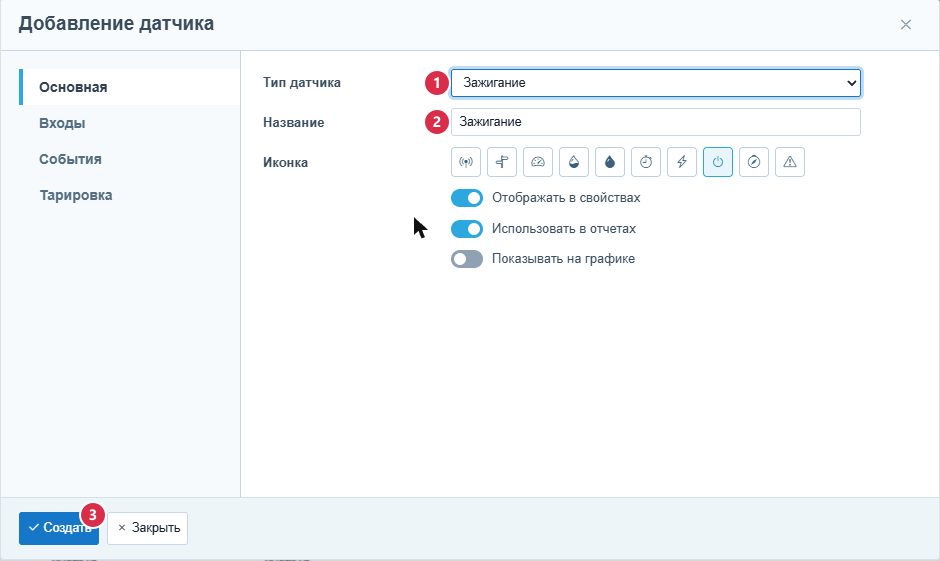940x561 pixels.
Task: Select the half-filled droplet icon
Action: 574,162
